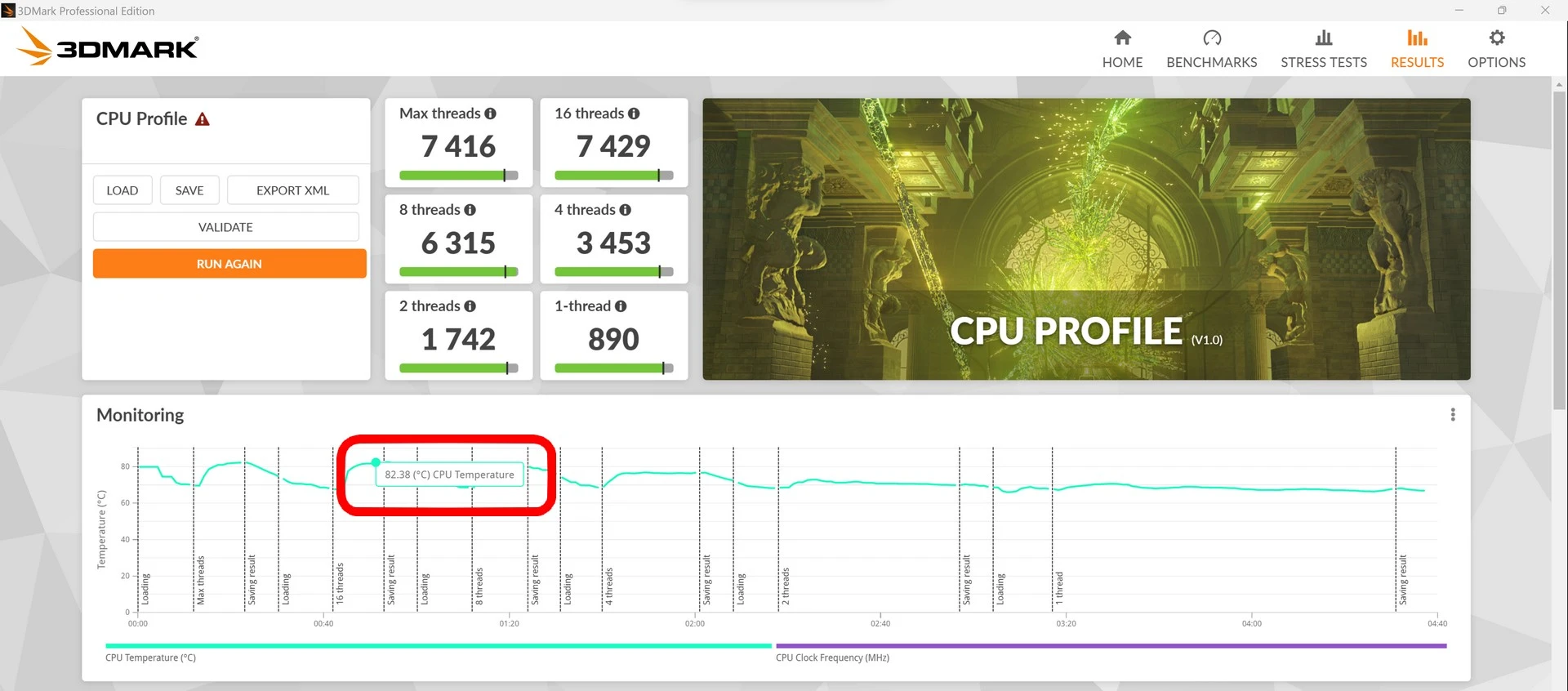
Task: Click the Monitoring panel heading
Action: pos(140,415)
